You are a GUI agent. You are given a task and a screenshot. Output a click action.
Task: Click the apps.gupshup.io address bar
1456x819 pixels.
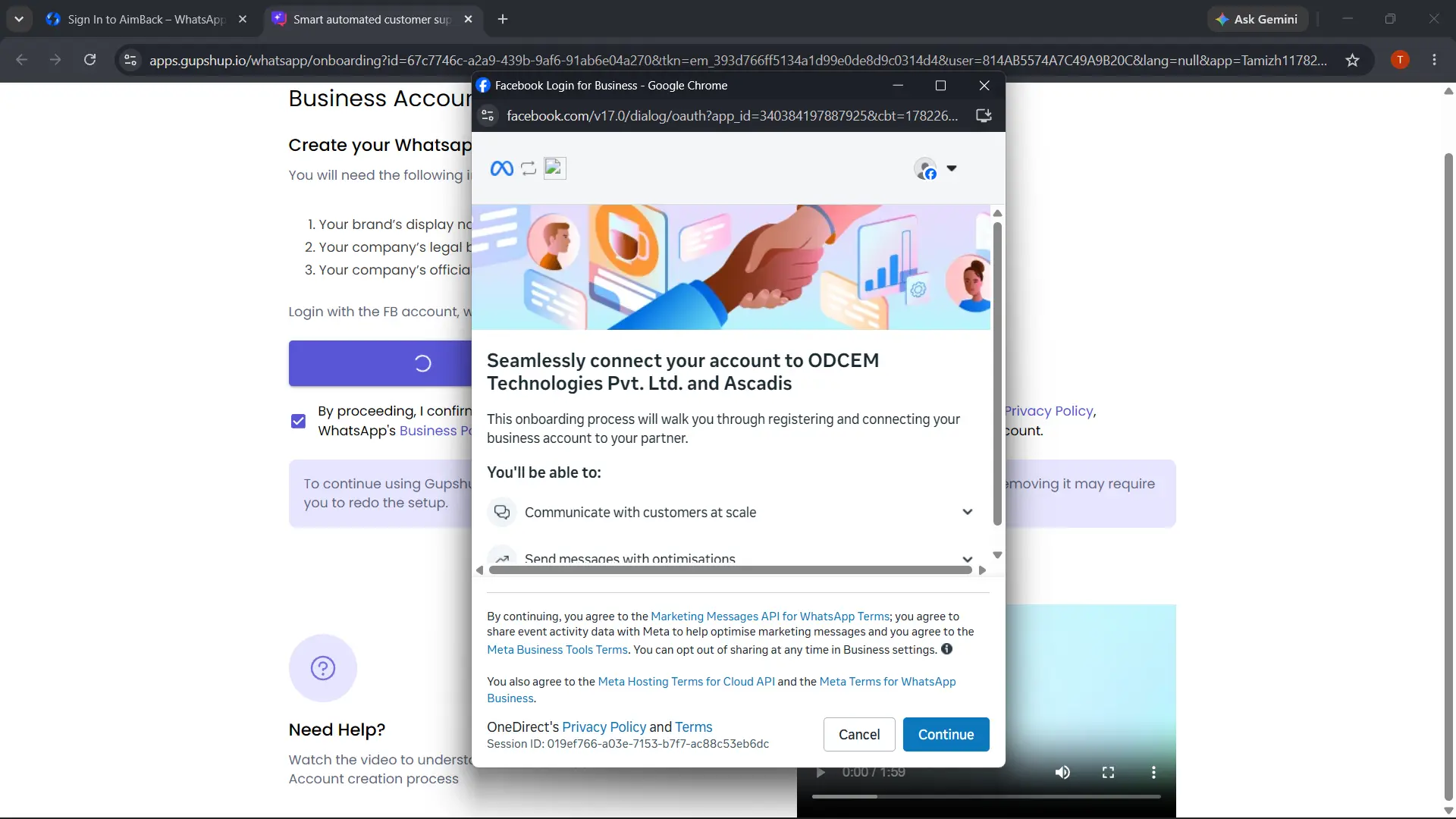(738, 60)
